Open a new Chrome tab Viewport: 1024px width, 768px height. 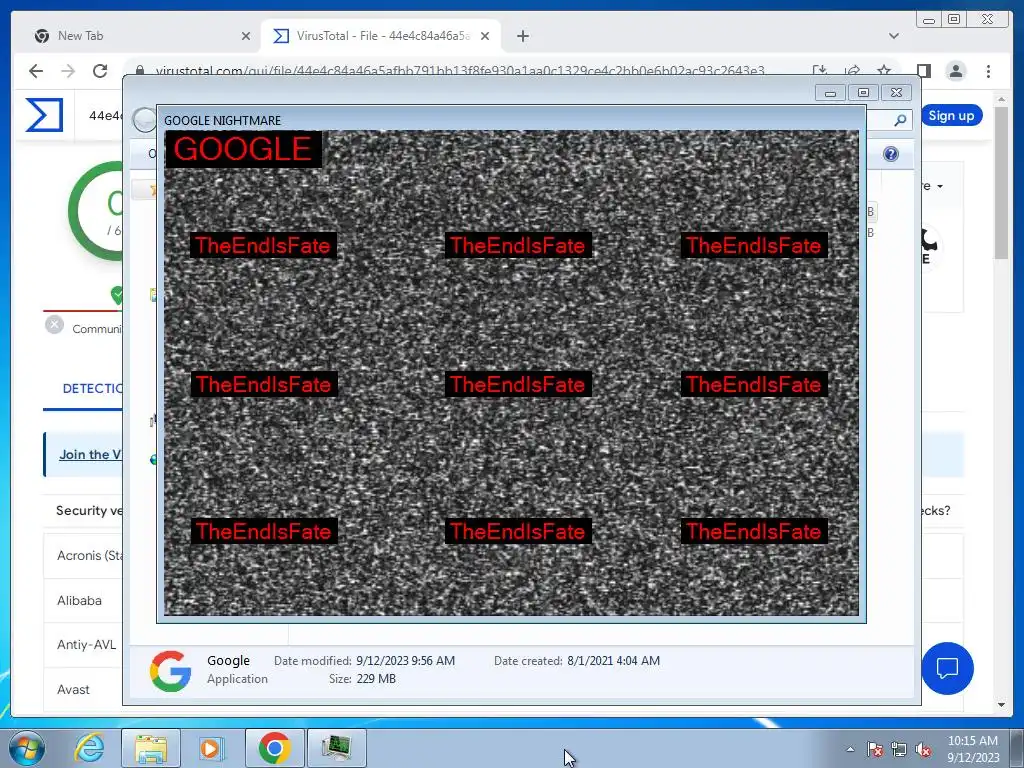pyautogui.click(x=522, y=37)
